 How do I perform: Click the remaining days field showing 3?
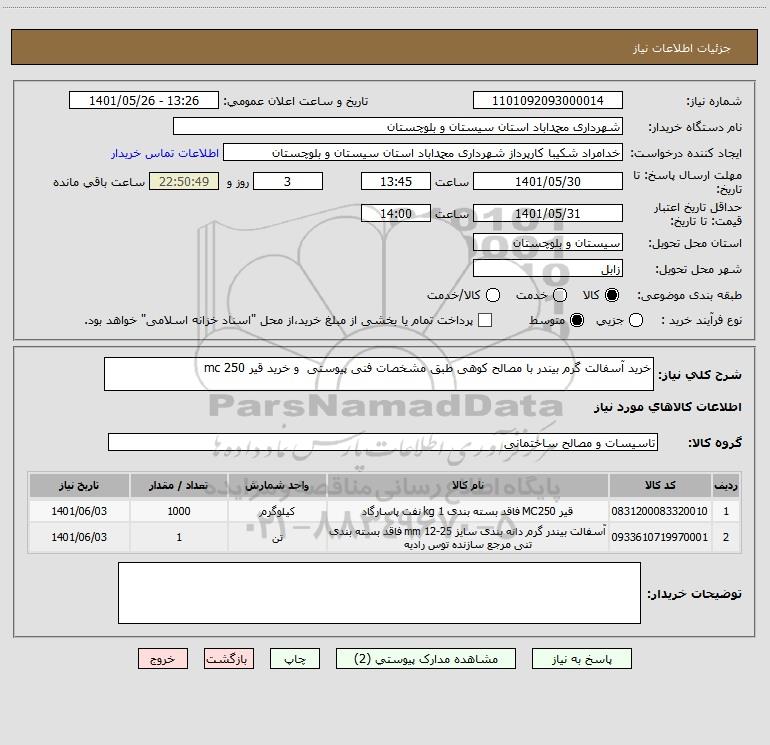[288, 181]
